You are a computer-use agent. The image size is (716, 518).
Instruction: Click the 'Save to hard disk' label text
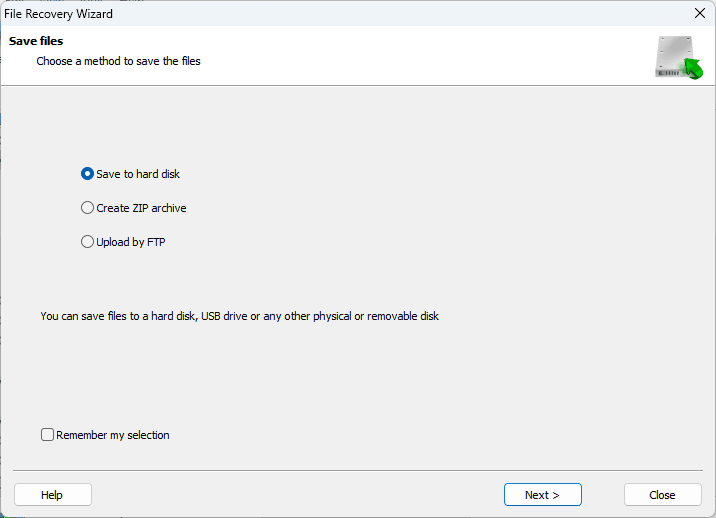[x=138, y=174]
